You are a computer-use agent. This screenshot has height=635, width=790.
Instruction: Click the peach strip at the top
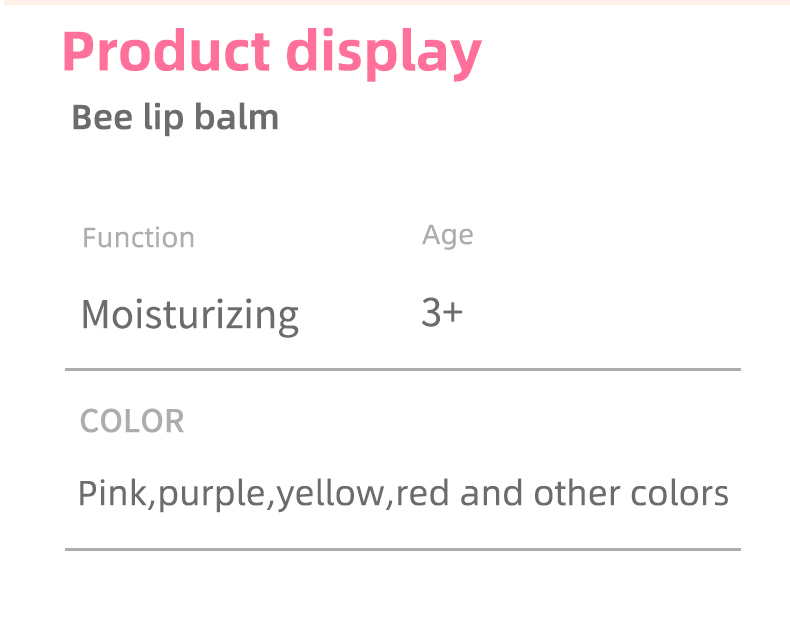click(395, 3)
